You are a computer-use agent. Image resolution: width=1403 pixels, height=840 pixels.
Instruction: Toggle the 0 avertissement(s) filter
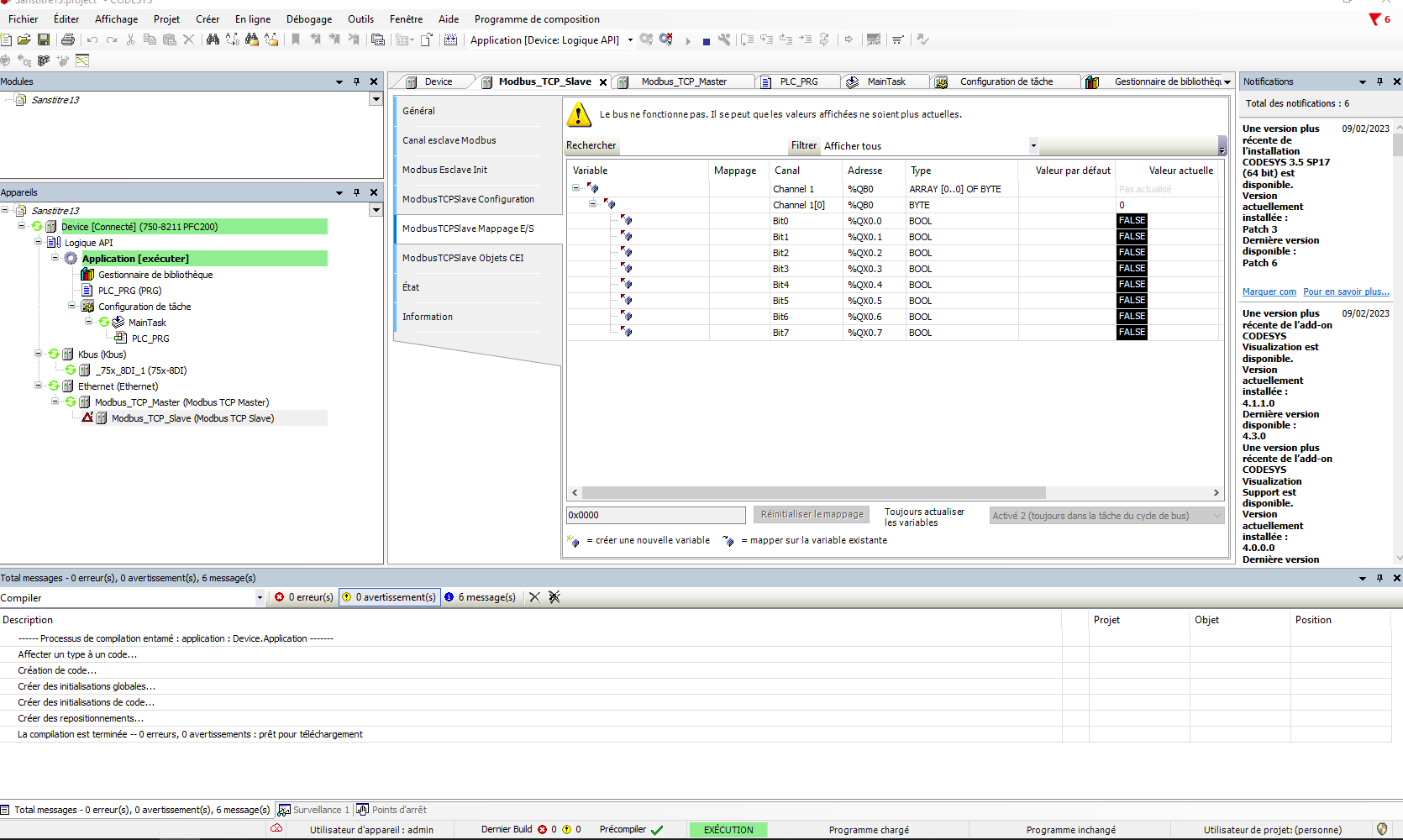[x=389, y=597]
